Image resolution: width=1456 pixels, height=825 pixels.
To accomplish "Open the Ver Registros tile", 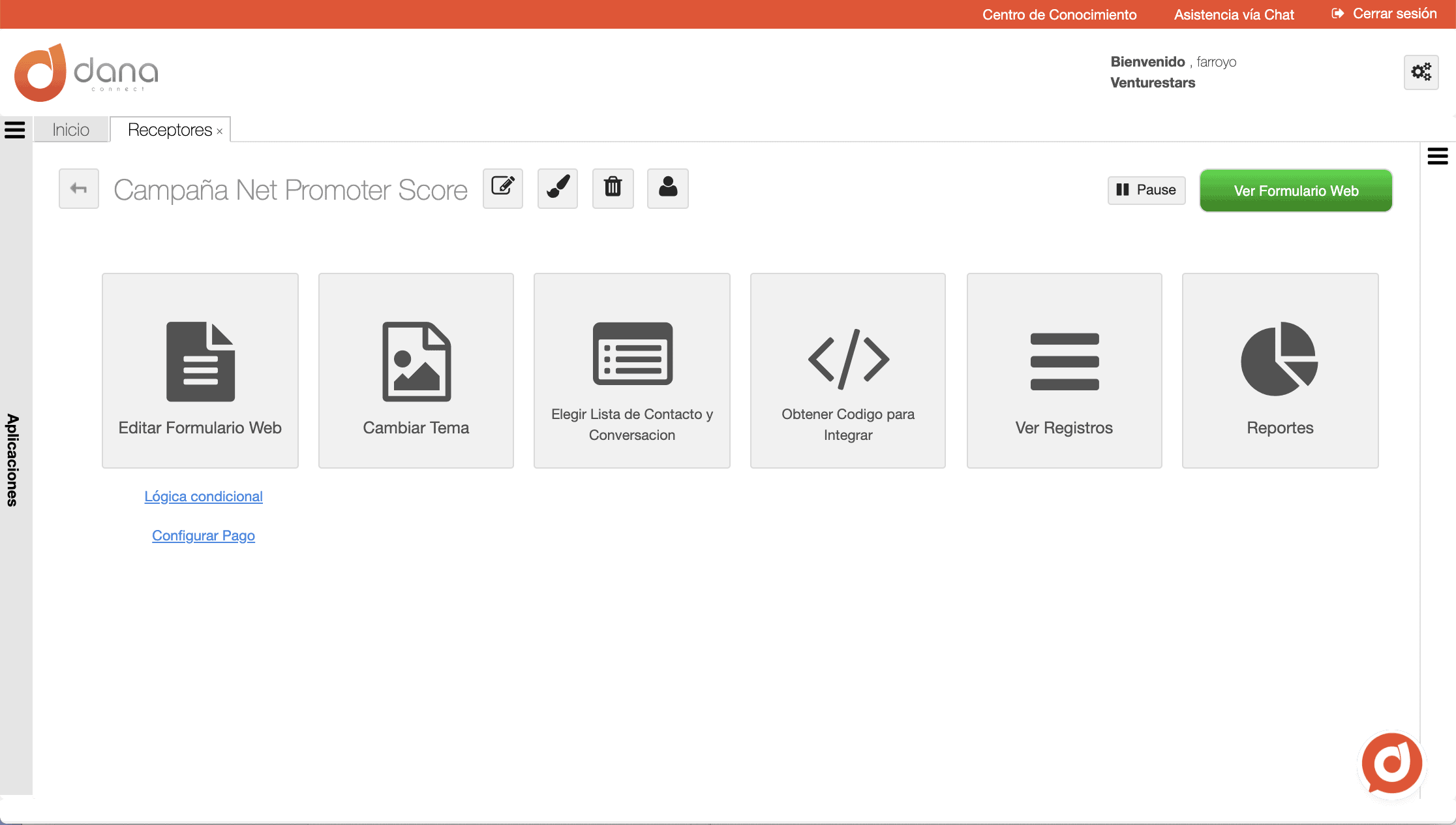I will [x=1065, y=371].
